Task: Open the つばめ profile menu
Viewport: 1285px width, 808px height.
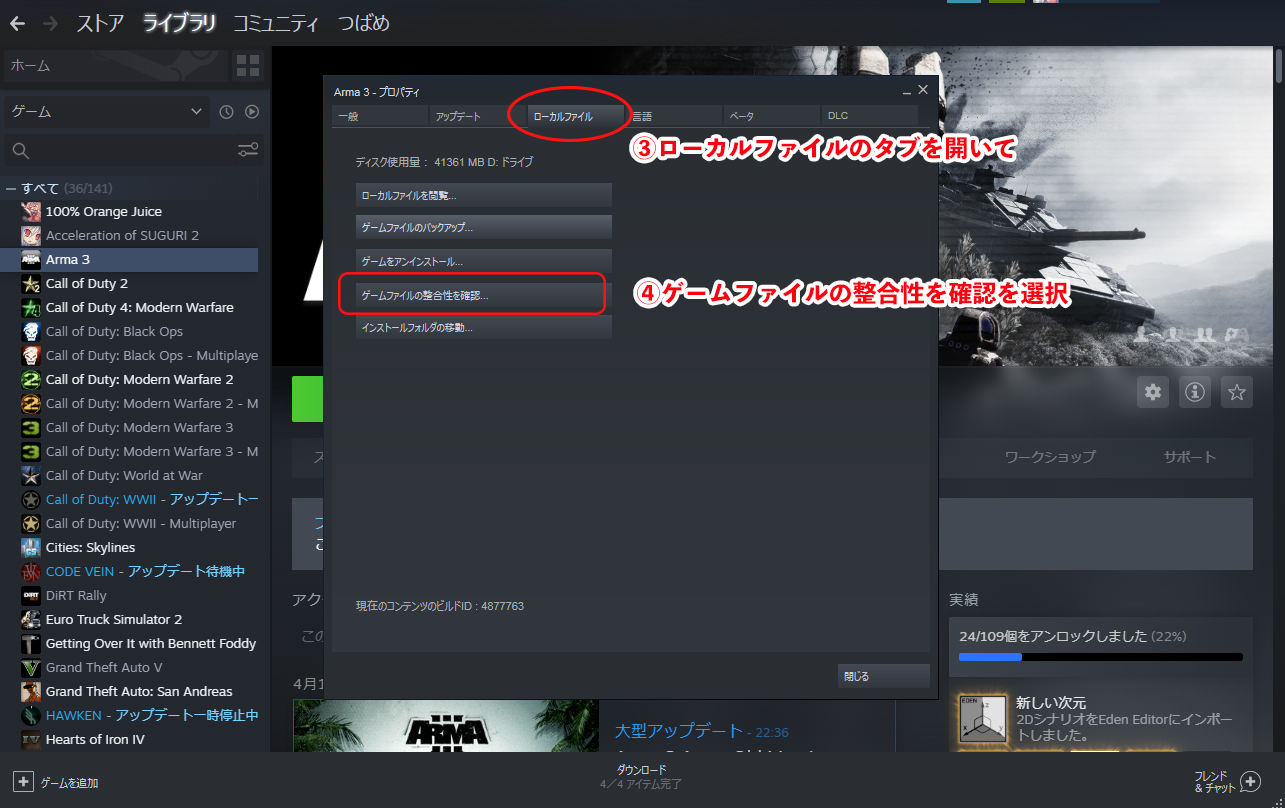Action: point(363,23)
